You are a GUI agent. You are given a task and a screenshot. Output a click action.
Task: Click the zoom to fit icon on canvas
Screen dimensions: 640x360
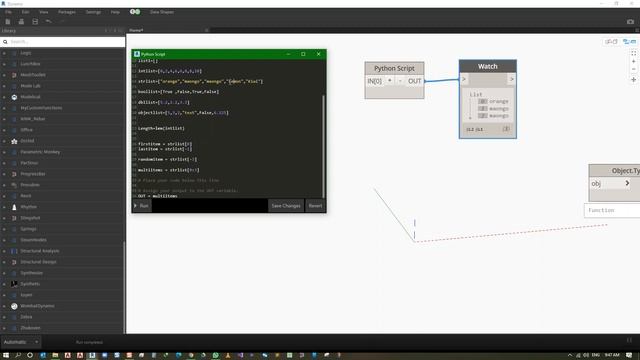point(633,53)
